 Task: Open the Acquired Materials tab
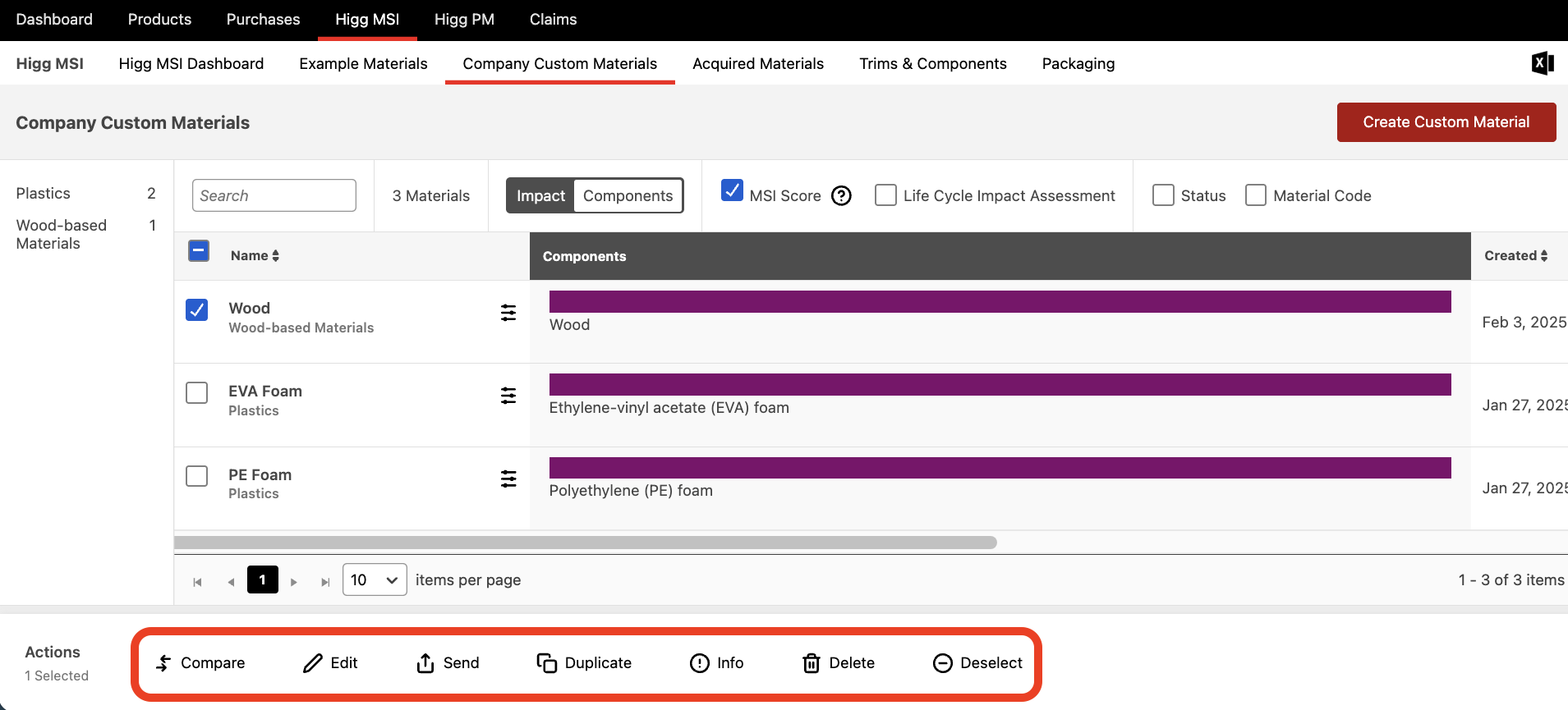point(758,63)
